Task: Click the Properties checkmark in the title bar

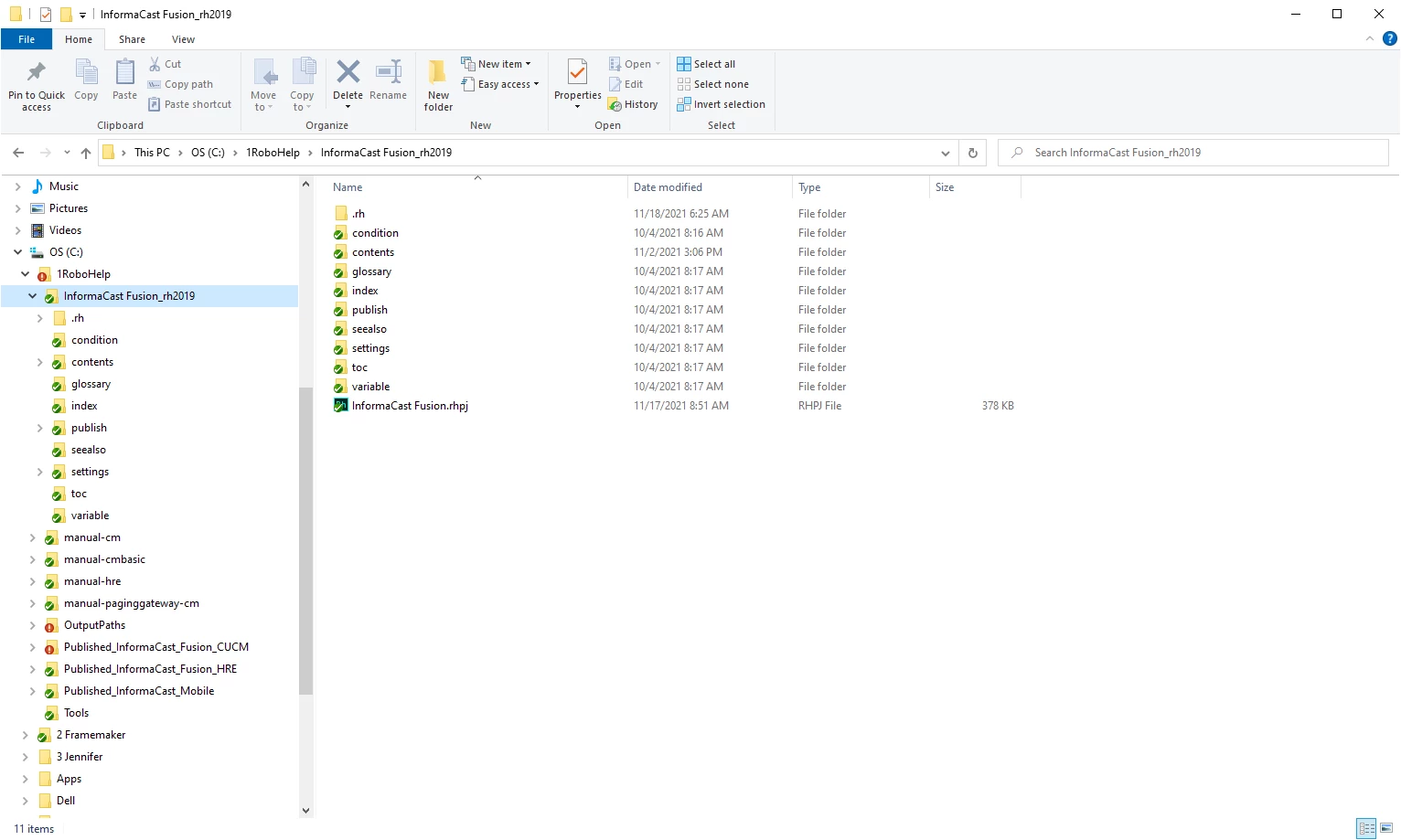Action: pos(46,14)
